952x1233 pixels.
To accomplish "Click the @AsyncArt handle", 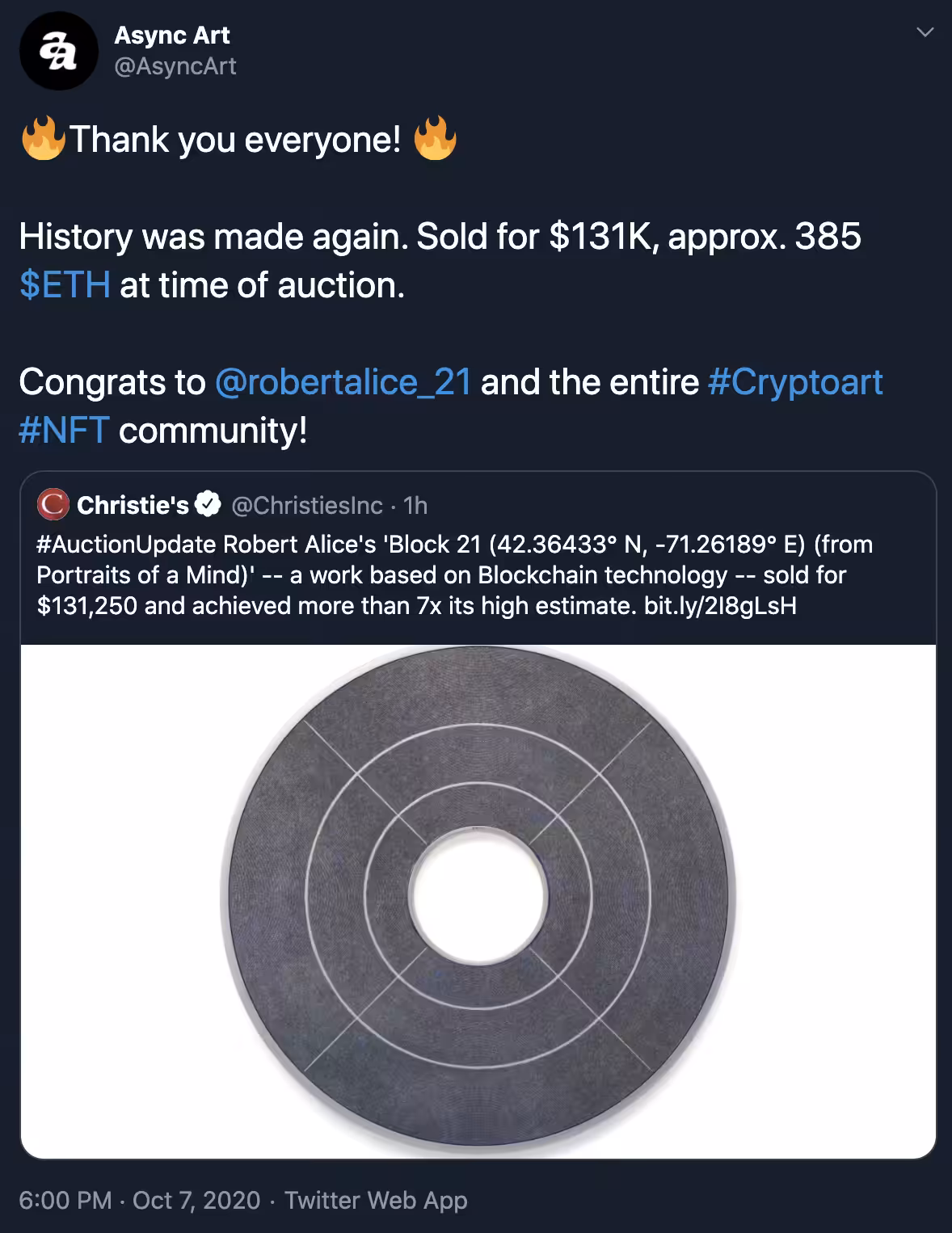I will 175,66.
